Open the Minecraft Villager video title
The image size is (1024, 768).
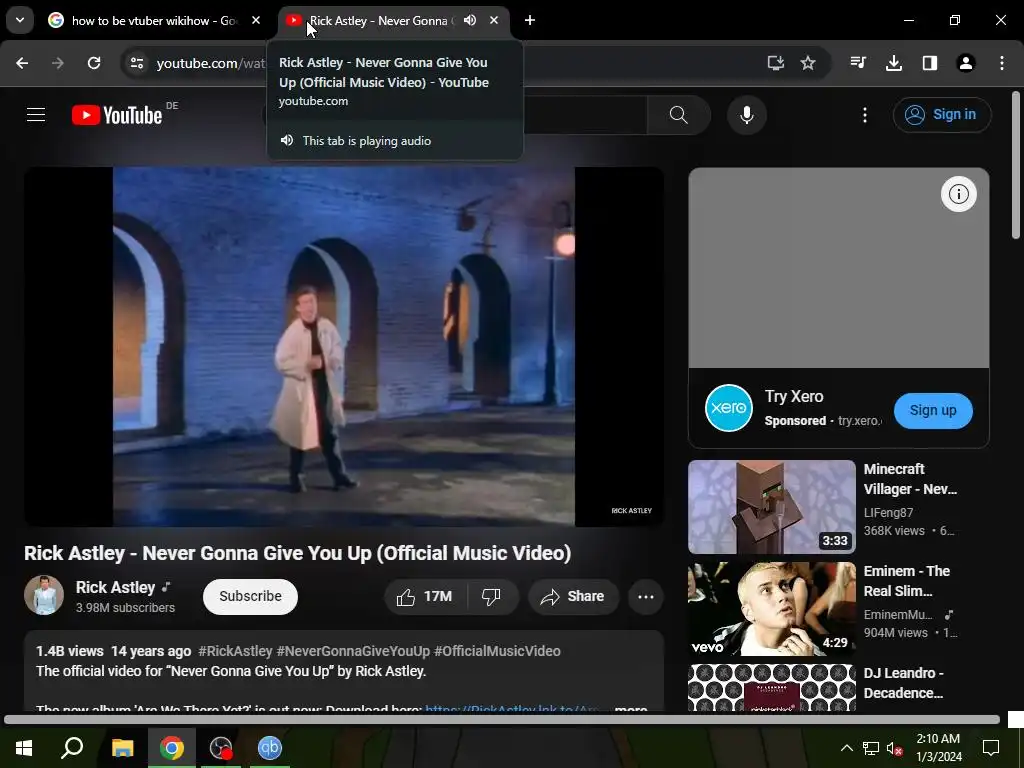pyautogui.click(x=910, y=479)
